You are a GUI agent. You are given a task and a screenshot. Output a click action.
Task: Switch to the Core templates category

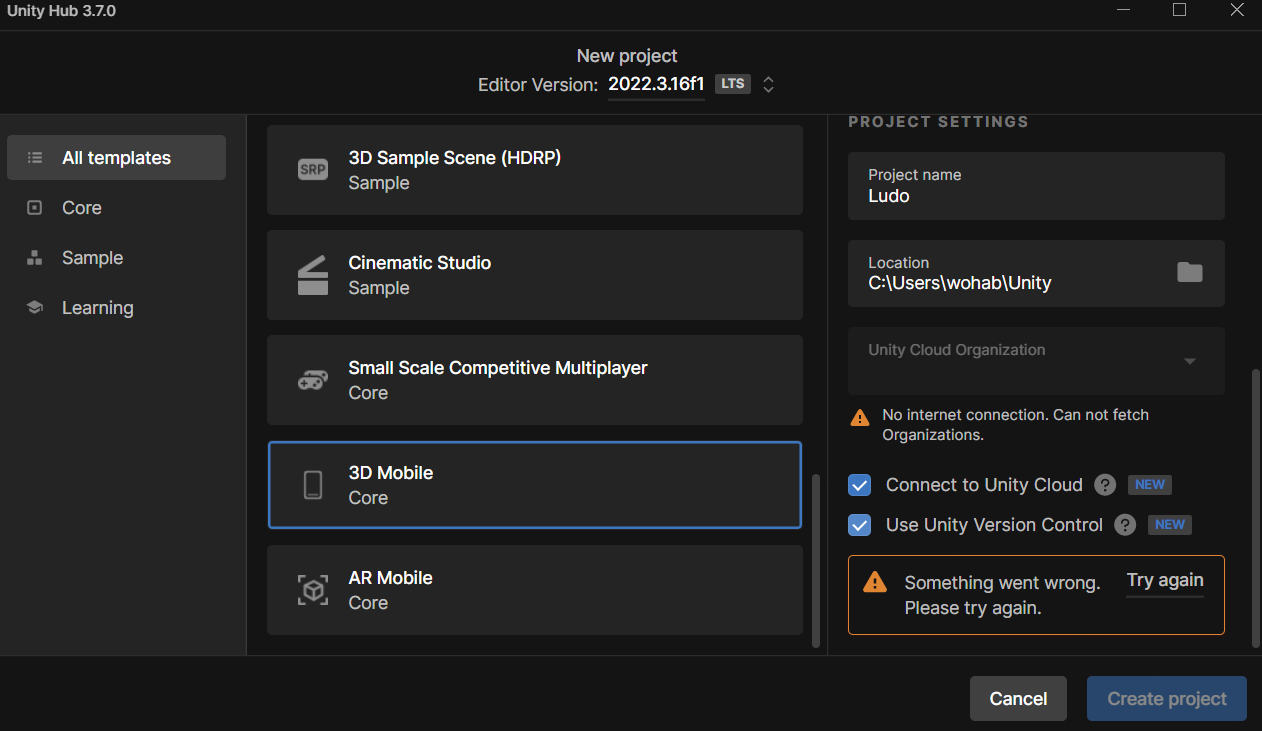coord(82,208)
